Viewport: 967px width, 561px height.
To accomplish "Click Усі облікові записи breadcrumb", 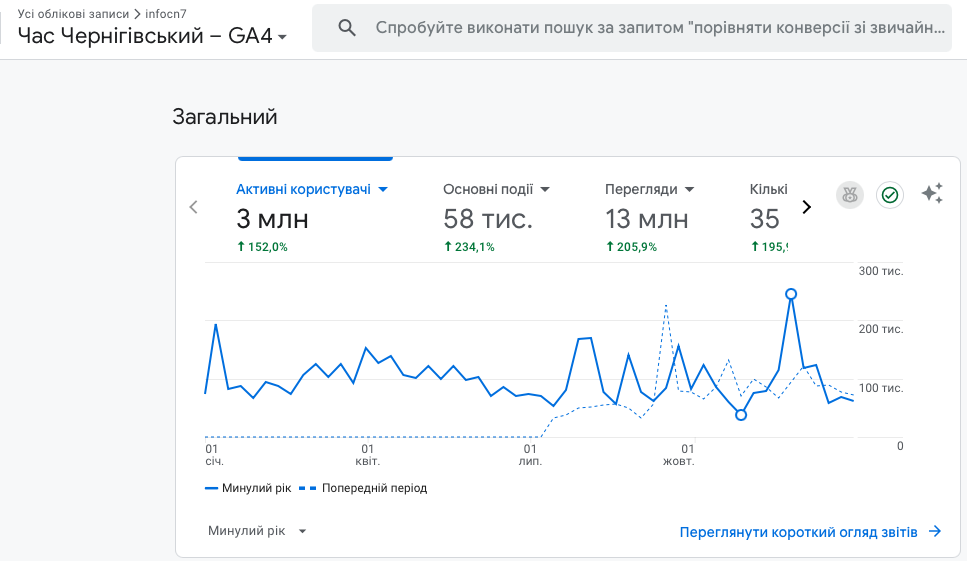I will (73, 14).
